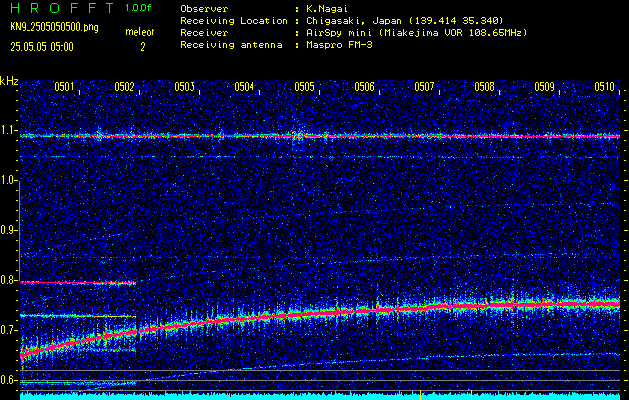629x400 pixels.
Task: Click the Receiving antenna label
Action: click(x=231, y=45)
